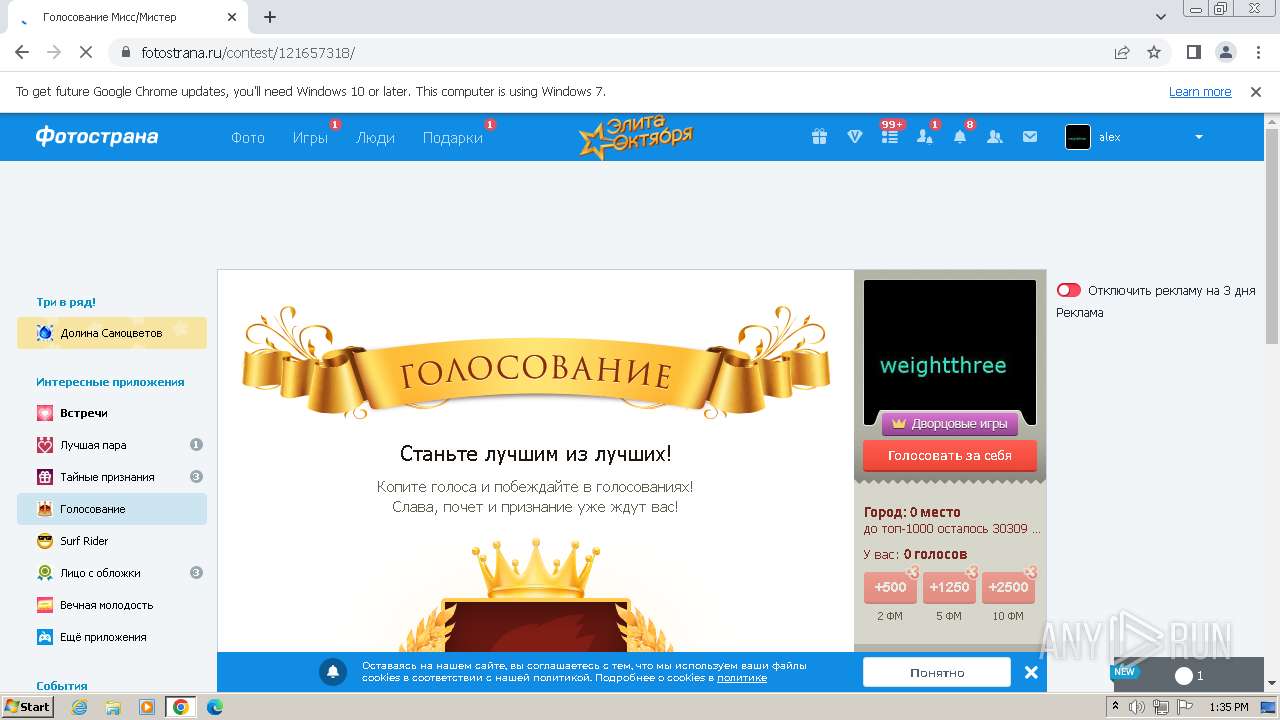Click Понятно cookie button

[937, 672]
